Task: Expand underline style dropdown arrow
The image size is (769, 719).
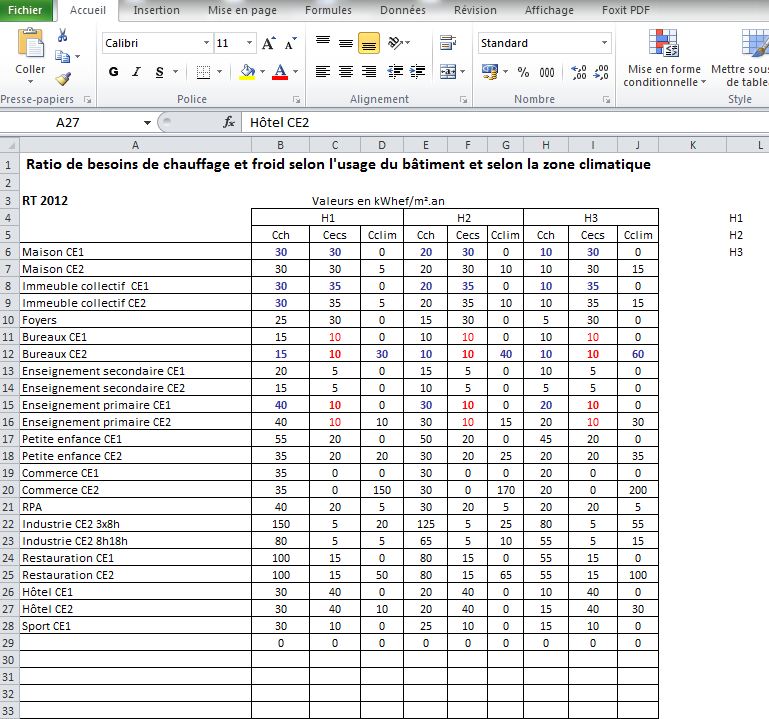Action: [x=175, y=72]
